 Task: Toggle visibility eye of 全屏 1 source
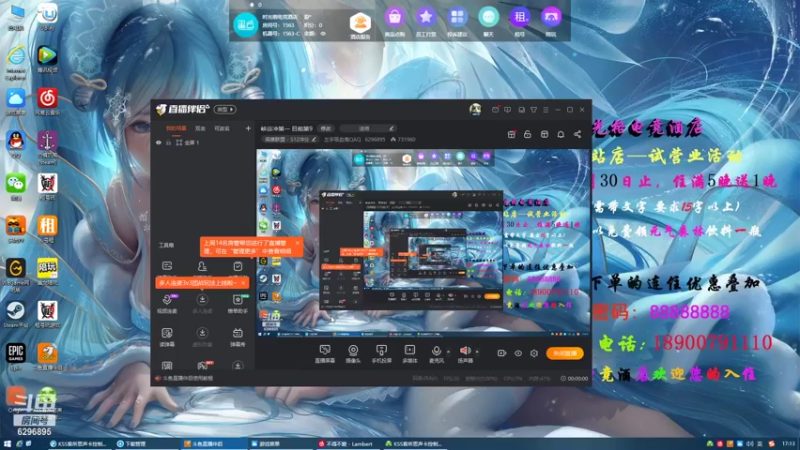pos(159,143)
